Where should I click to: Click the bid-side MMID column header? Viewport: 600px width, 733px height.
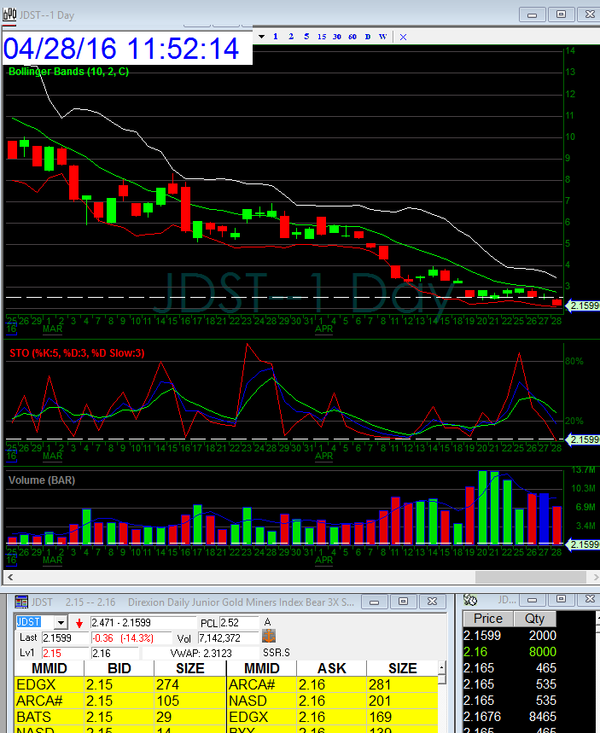click(x=49, y=668)
